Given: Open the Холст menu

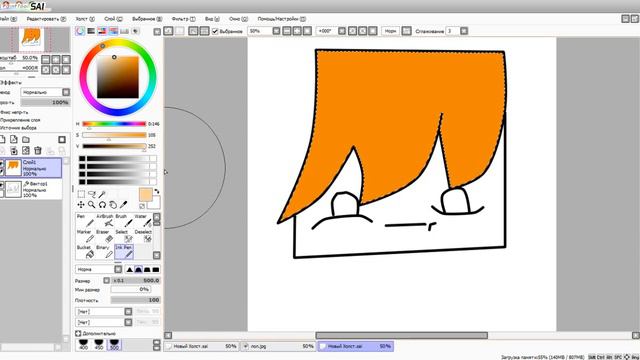Looking at the screenshot, I should [85, 19].
